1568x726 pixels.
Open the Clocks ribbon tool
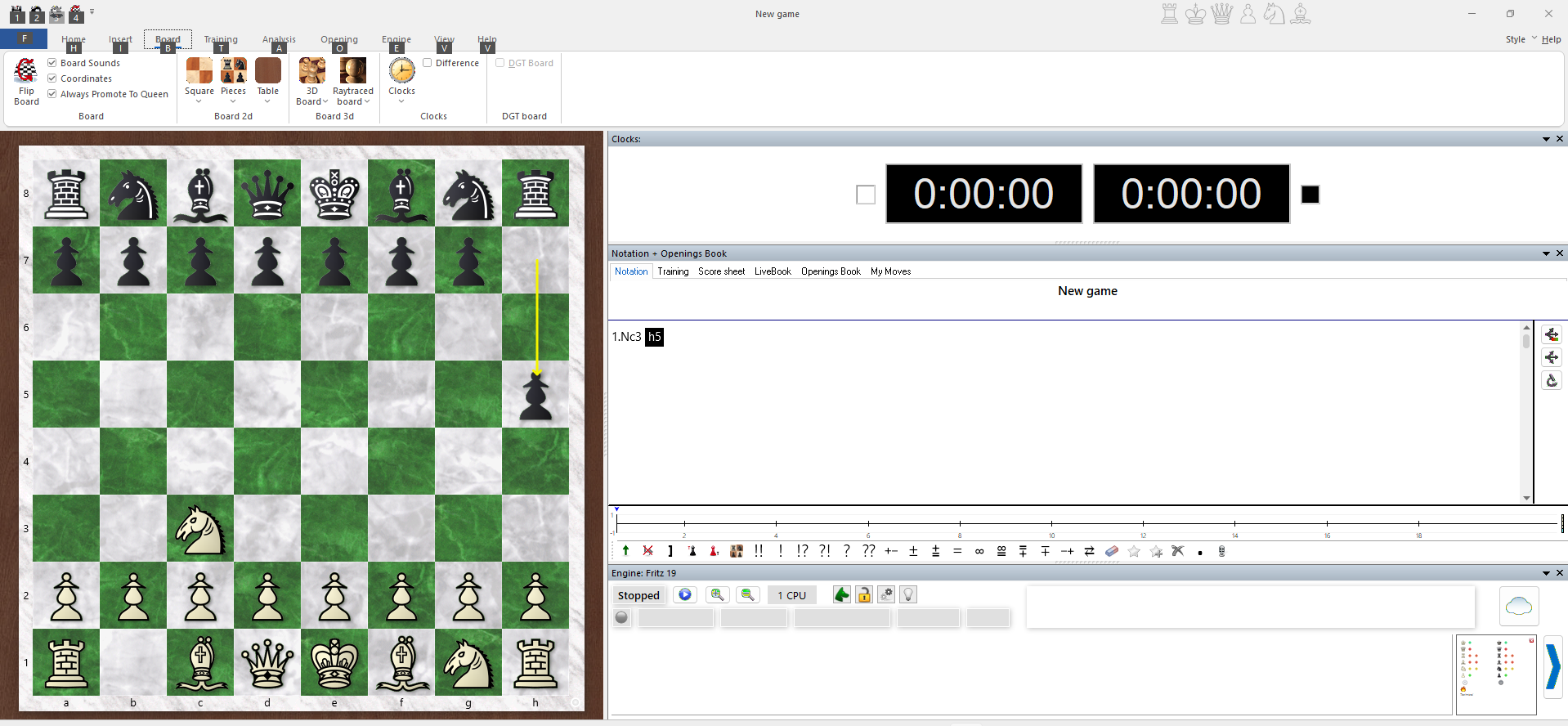pos(401,81)
